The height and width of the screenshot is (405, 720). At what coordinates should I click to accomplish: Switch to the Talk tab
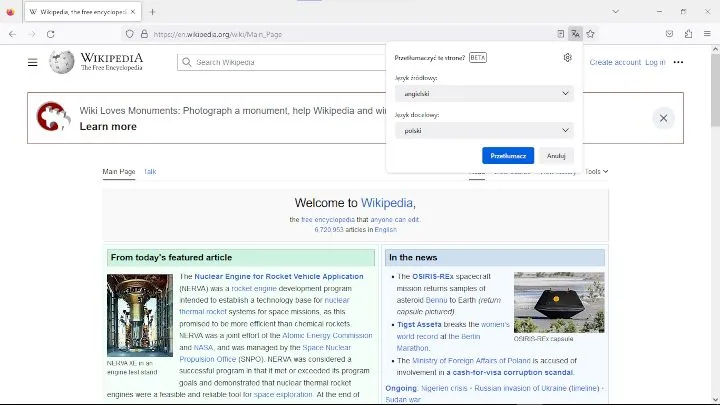click(x=150, y=172)
